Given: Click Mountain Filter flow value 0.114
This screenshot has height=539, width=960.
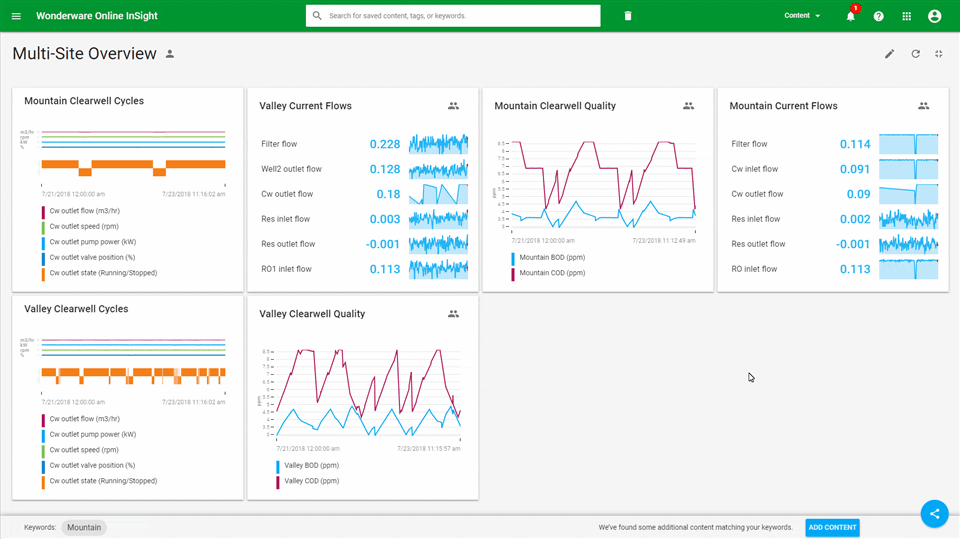Looking at the screenshot, I should tap(855, 144).
